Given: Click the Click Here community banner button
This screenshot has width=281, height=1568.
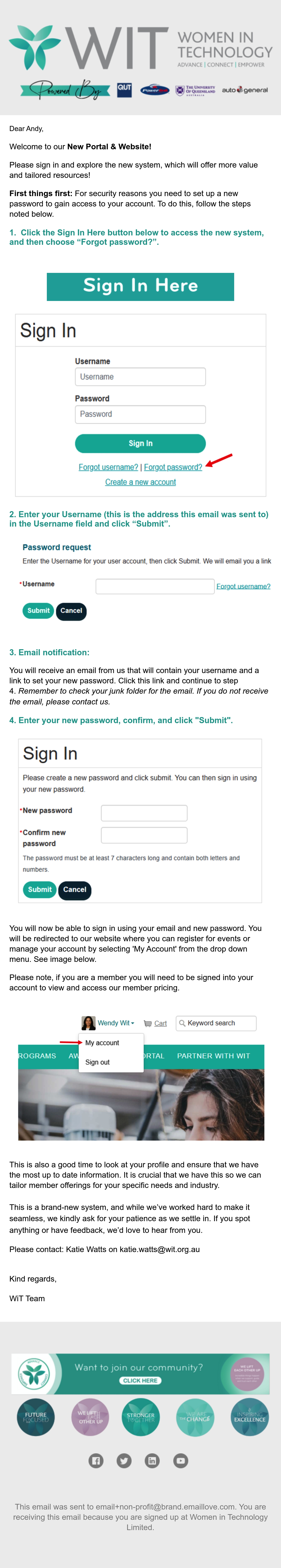Looking at the screenshot, I should tap(140, 1381).
